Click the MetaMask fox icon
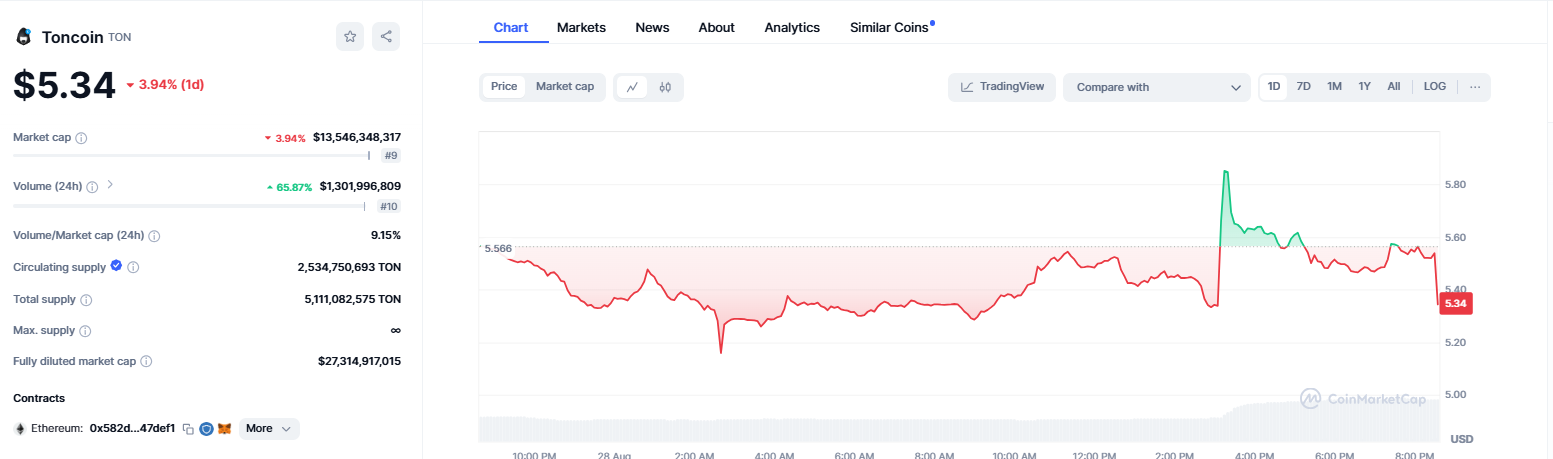1553x459 pixels. coord(225,428)
